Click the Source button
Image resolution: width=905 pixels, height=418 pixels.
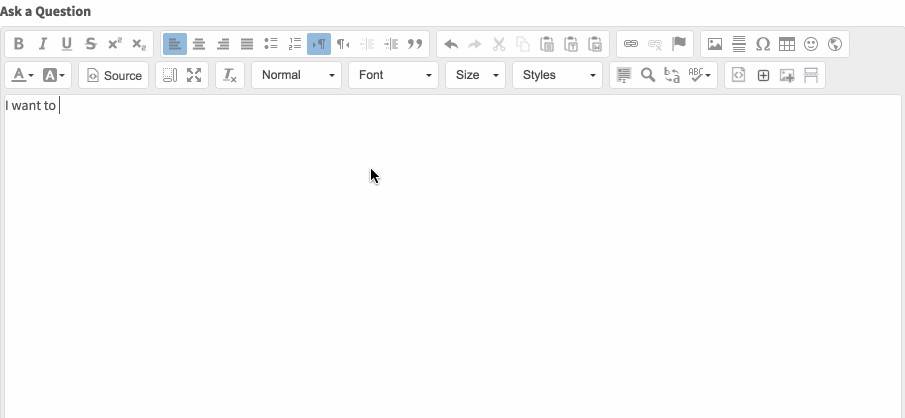114,75
